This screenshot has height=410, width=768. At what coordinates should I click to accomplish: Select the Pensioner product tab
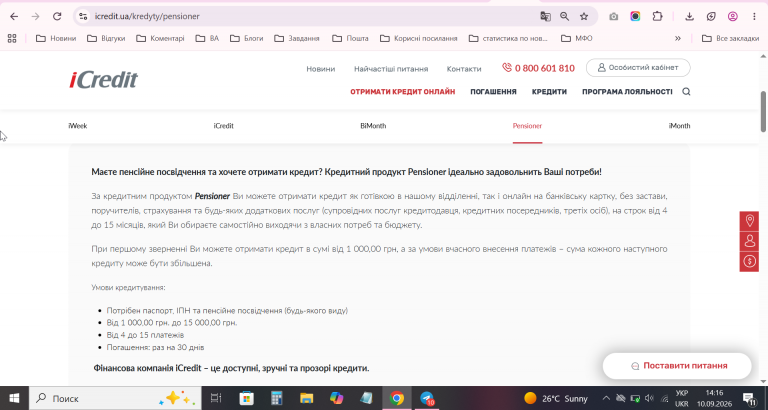click(x=527, y=126)
